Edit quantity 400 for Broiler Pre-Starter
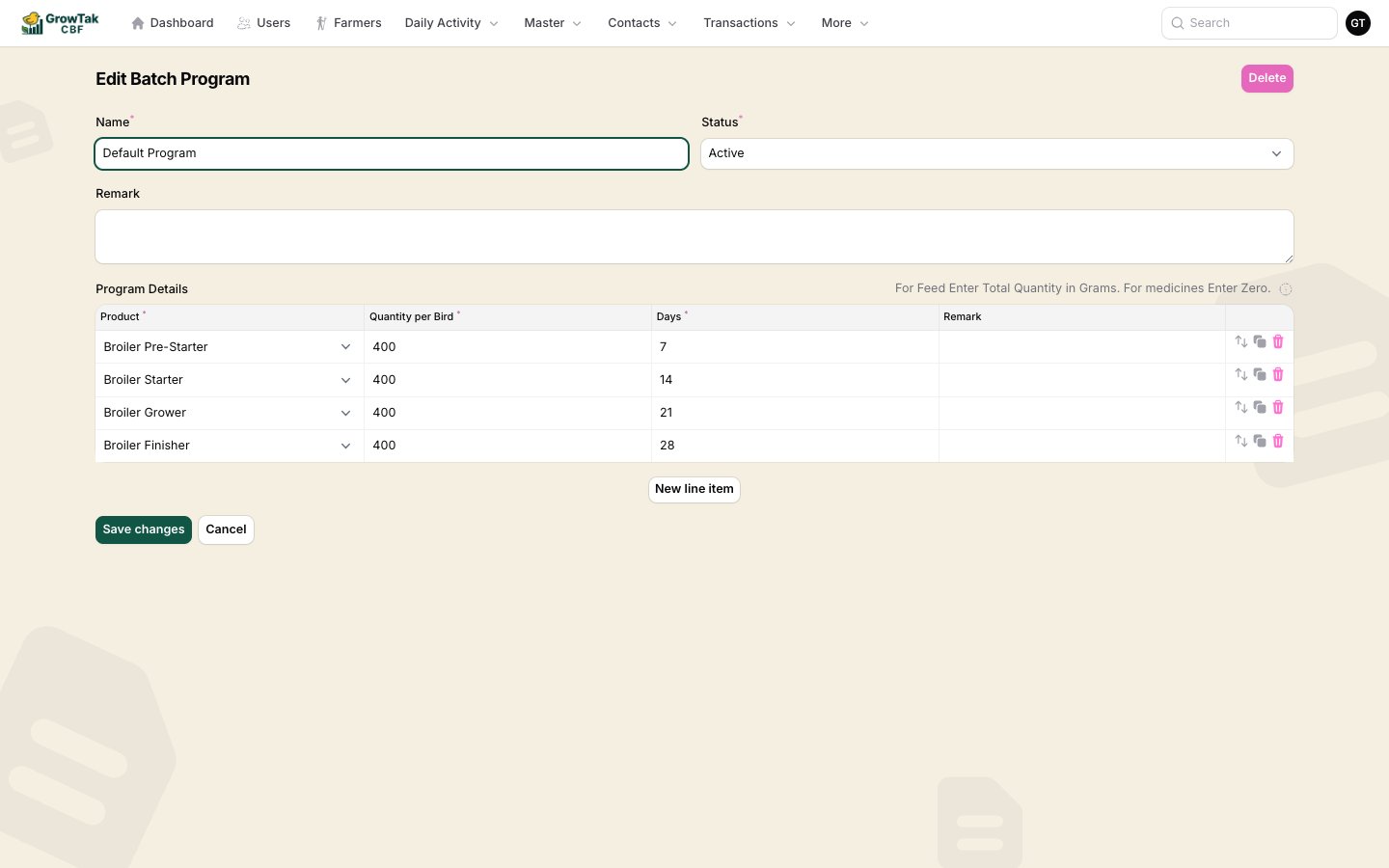 (x=507, y=347)
